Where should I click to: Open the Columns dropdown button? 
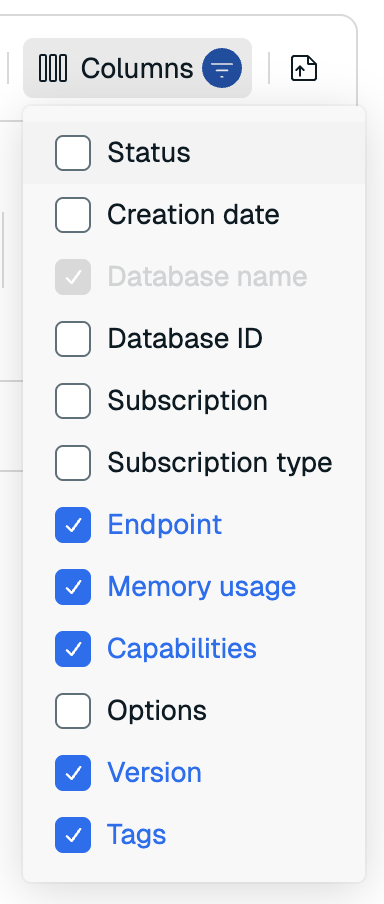pyautogui.click(x=137, y=68)
